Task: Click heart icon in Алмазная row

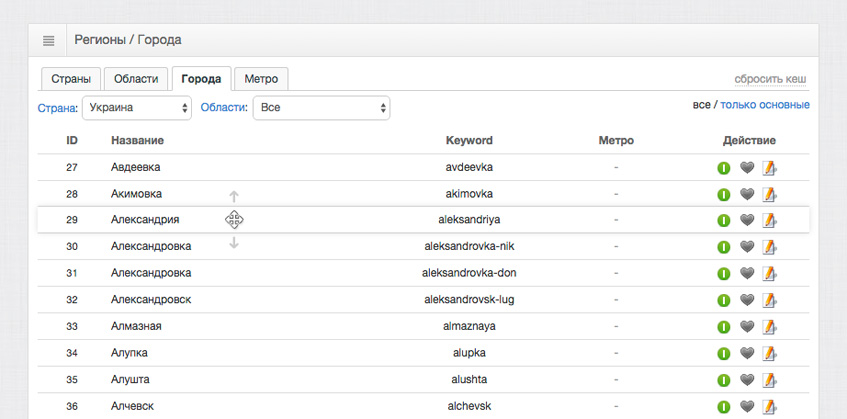Action: point(747,327)
